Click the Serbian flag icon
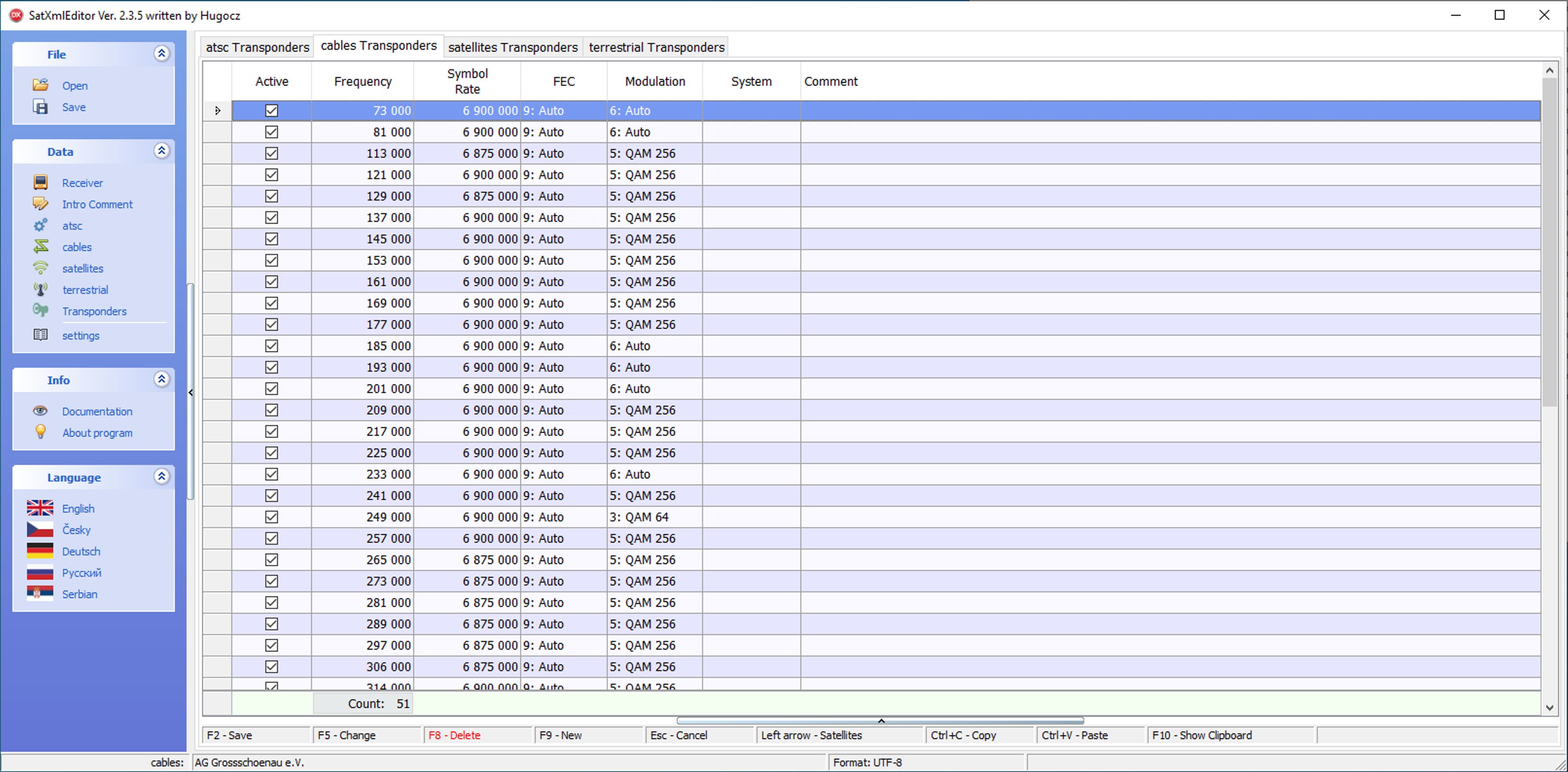This screenshot has width=1568, height=772. point(39,594)
